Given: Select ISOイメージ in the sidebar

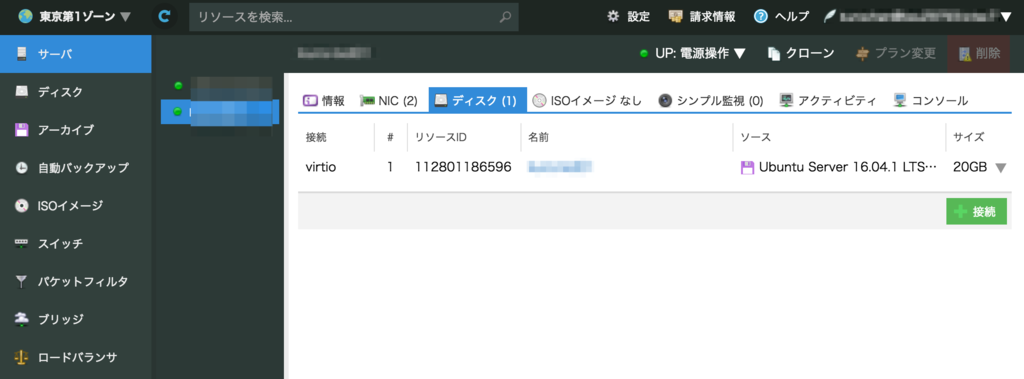Looking at the screenshot, I should pyautogui.click(x=76, y=206).
